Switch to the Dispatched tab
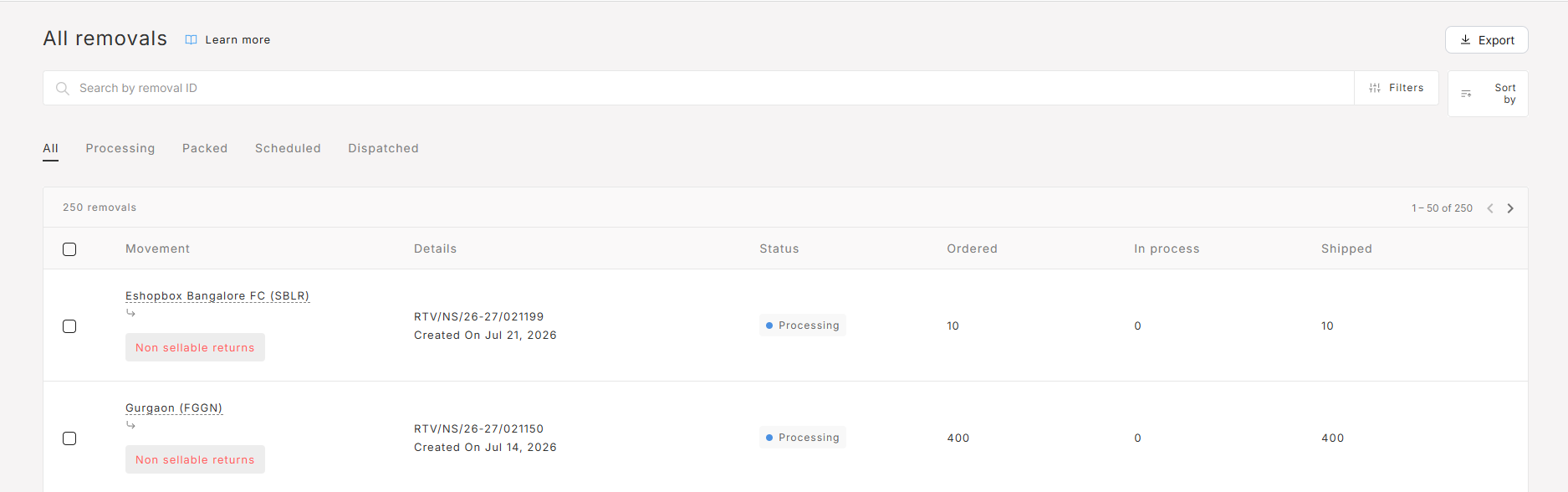 (x=383, y=148)
